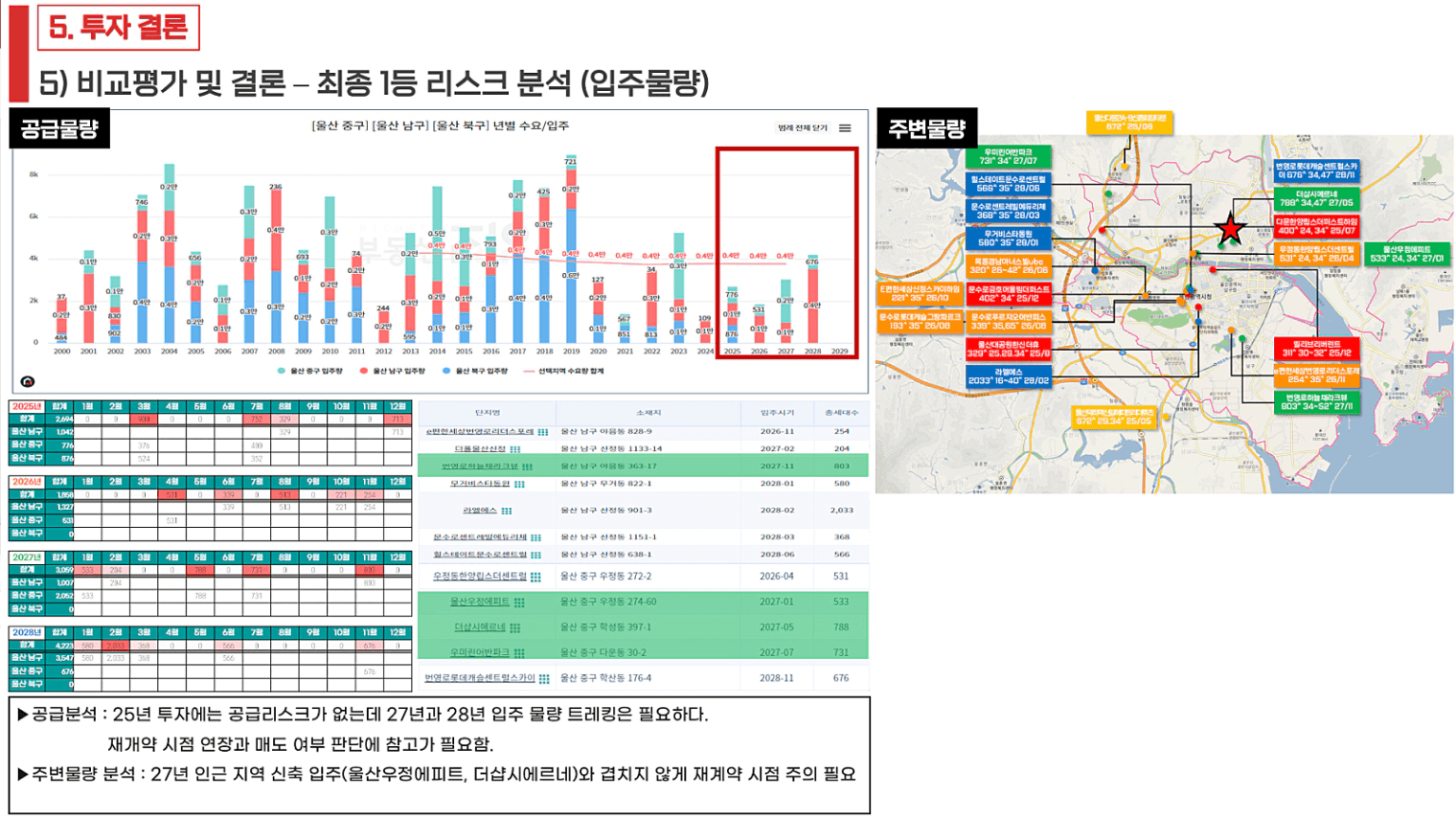Click grid icon beside 우미린어반파크

tap(519, 653)
